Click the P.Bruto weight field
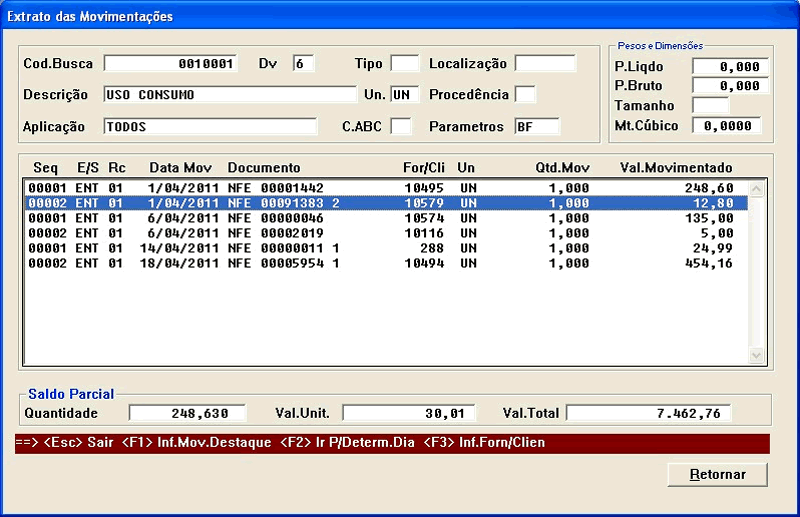 coord(730,86)
